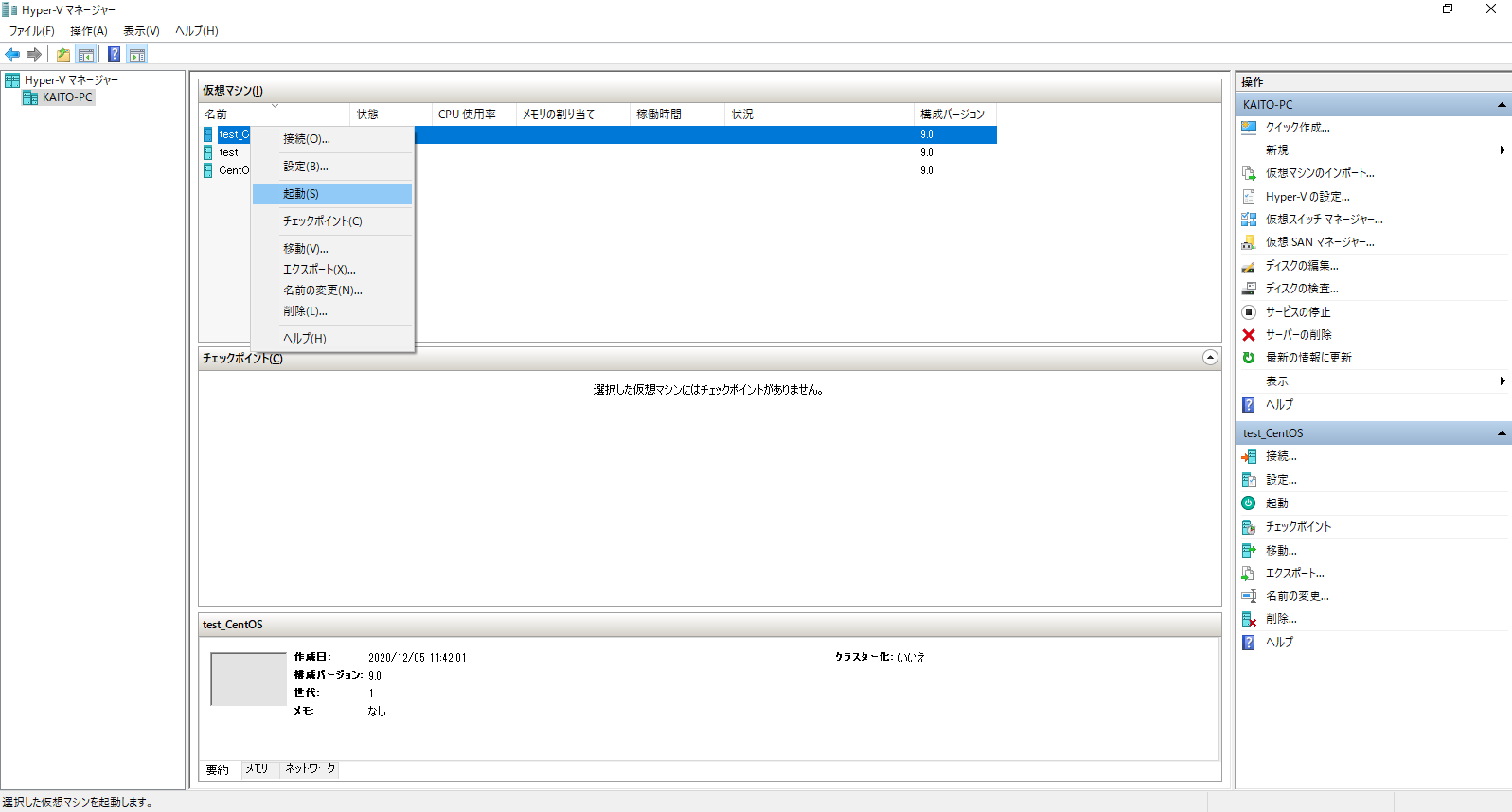Open Hyper-V の設定 in the Actions pane
Image resolution: width=1512 pixels, height=812 pixels.
[1307, 197]
